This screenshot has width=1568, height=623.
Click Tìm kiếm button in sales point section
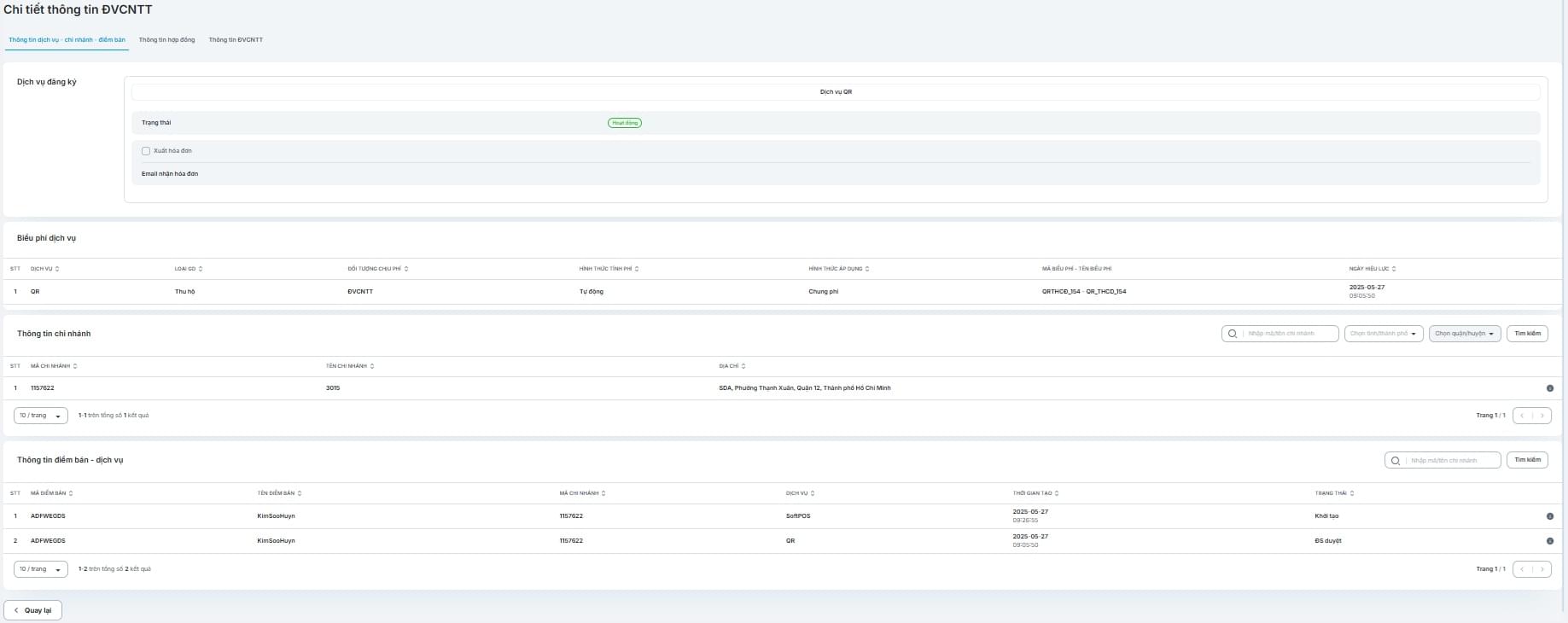[x=1527, y=460]
